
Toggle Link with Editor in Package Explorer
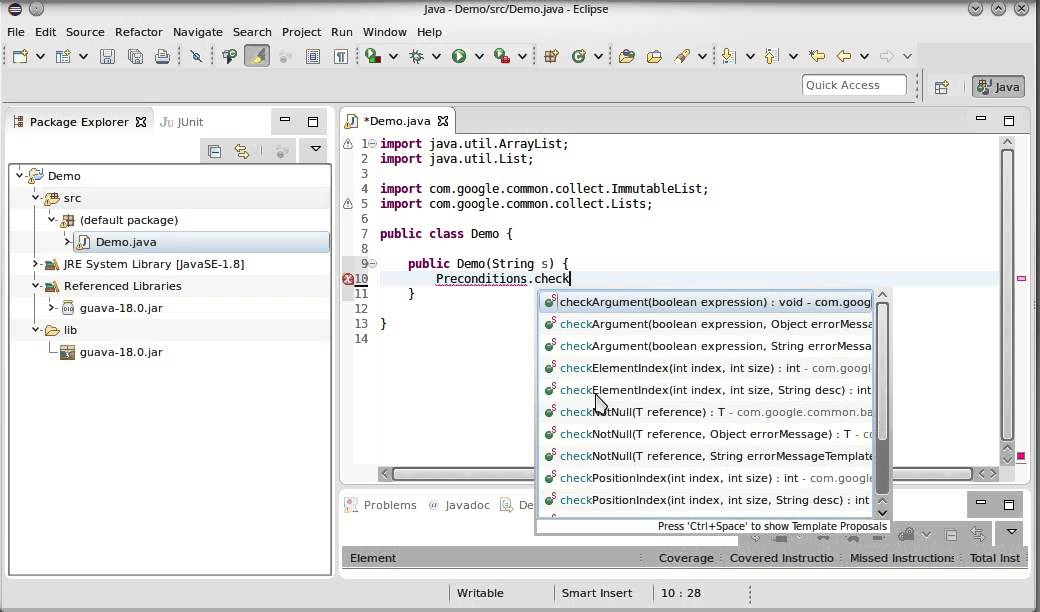241,152
